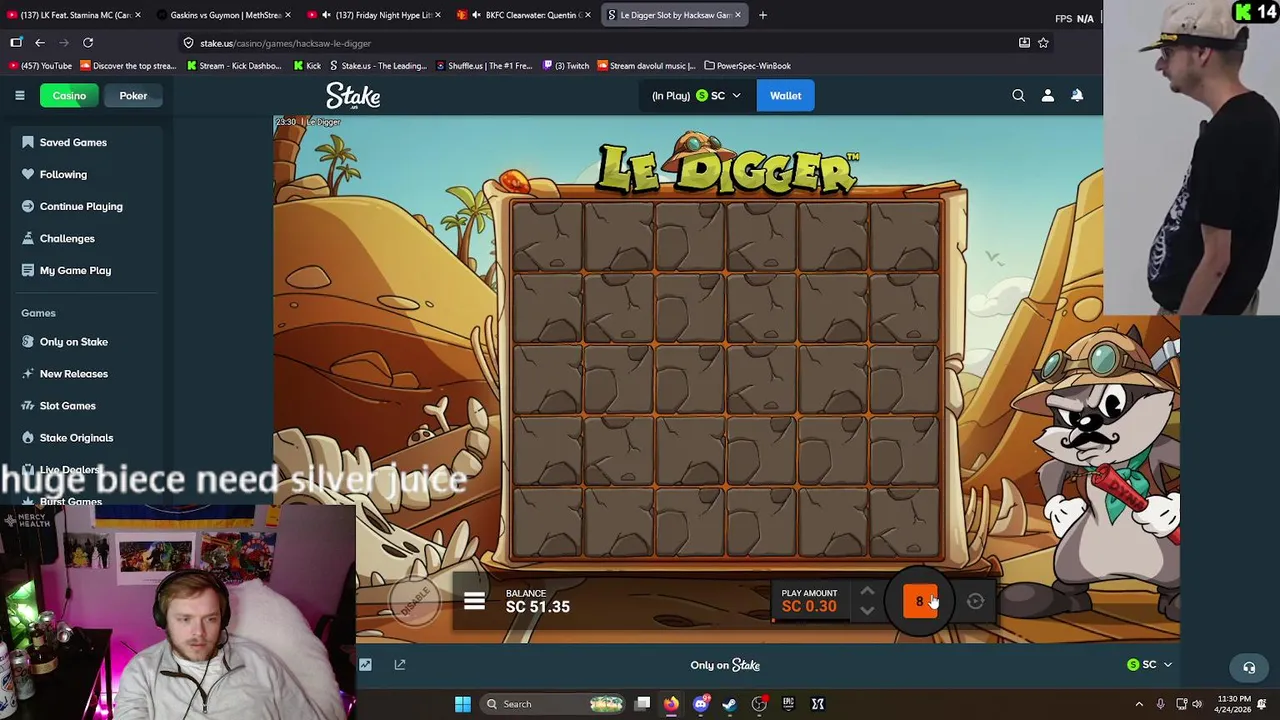
Task: Click the taskbar Search box
Action: (x=555, y=704)
